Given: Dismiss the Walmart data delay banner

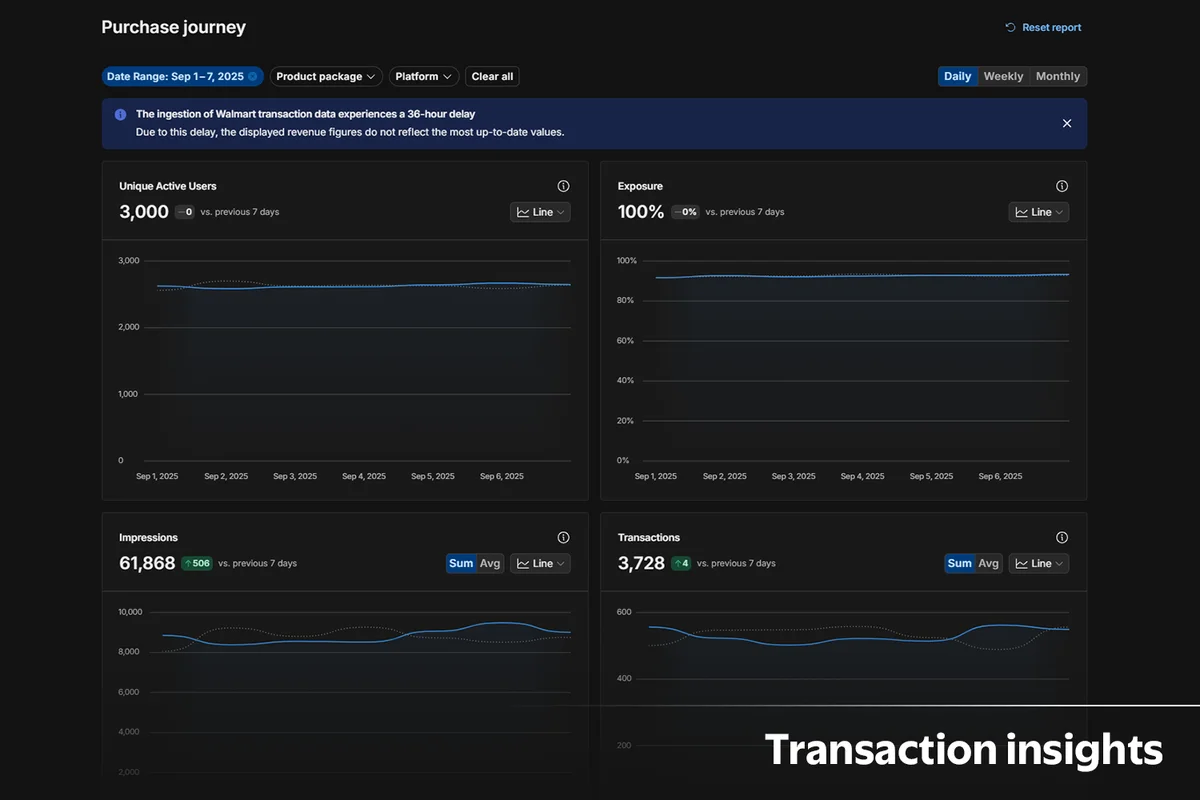Looking at the screenshot, I should (1066, 123).
